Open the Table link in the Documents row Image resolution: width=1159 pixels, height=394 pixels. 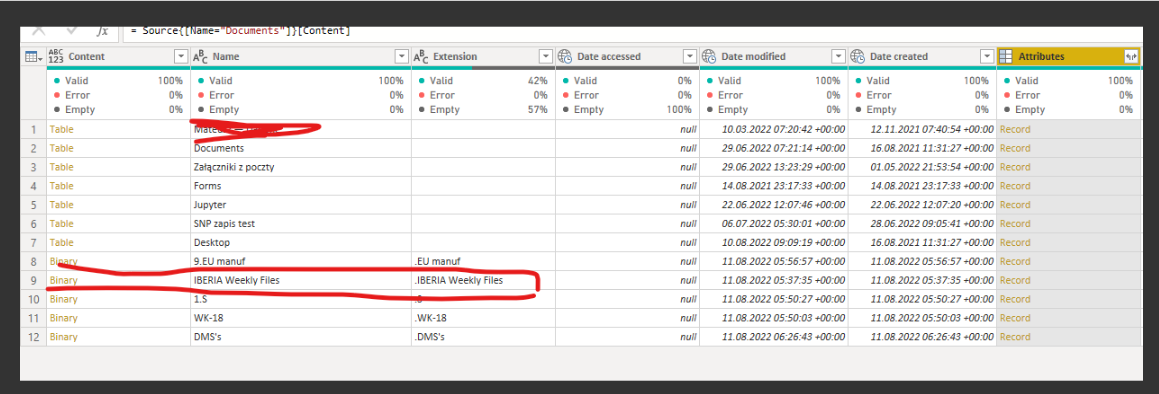pos(61,148)
